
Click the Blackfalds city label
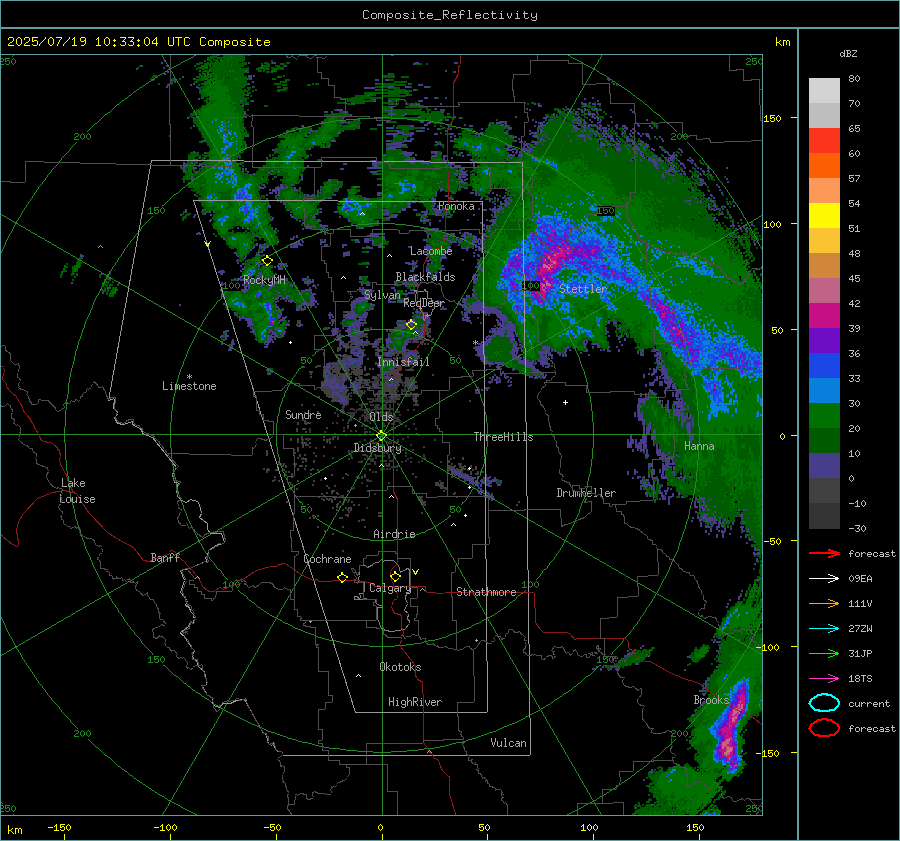point(425,277)
